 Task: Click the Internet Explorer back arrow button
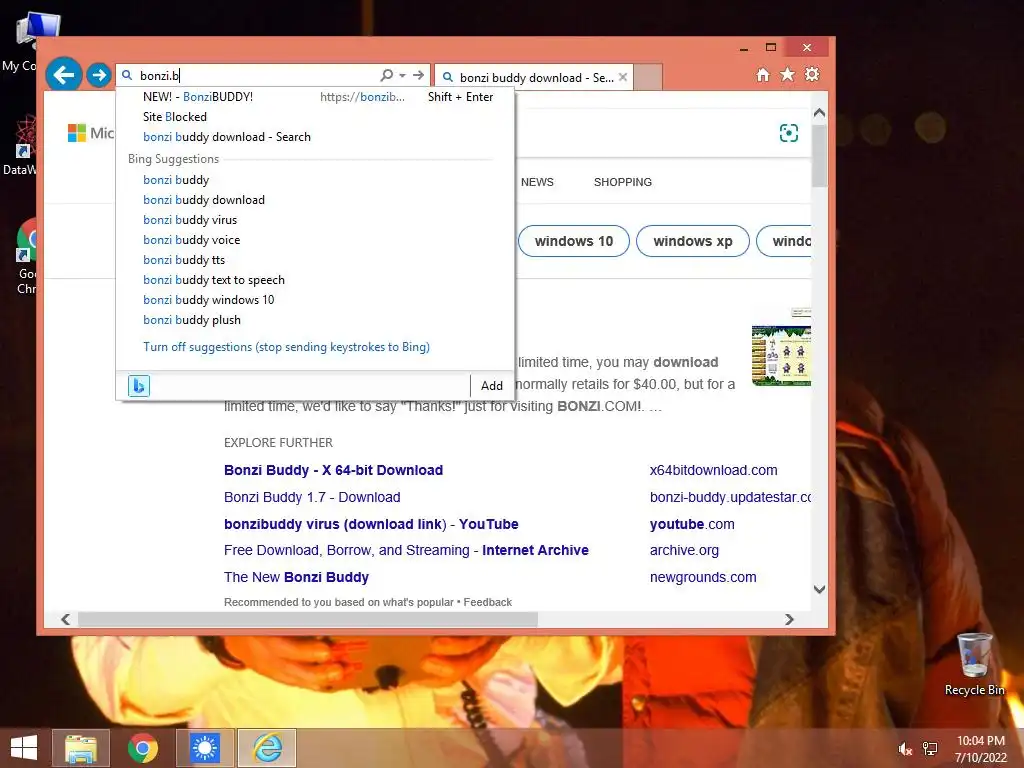click(x=63, y=75)
